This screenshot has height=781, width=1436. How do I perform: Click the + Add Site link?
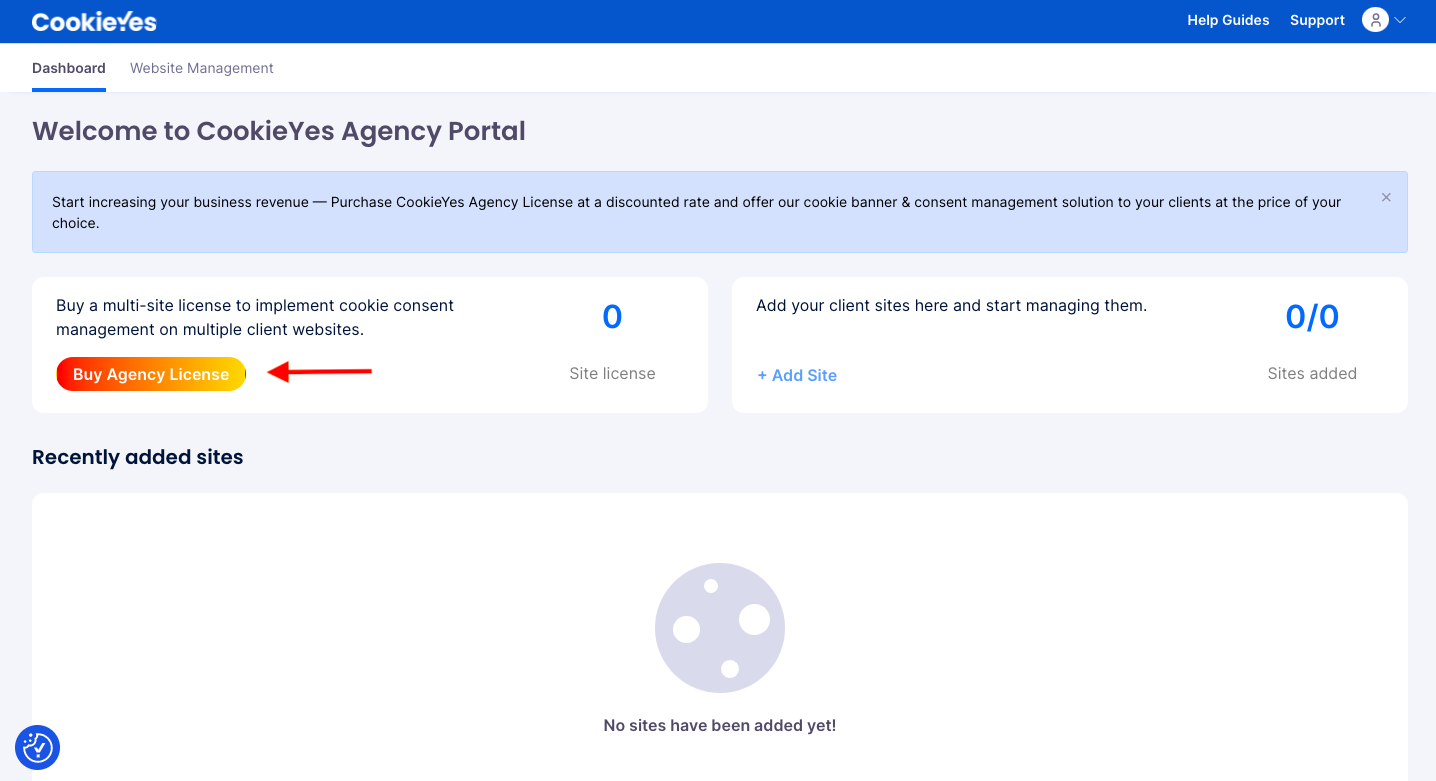point(797,375)
